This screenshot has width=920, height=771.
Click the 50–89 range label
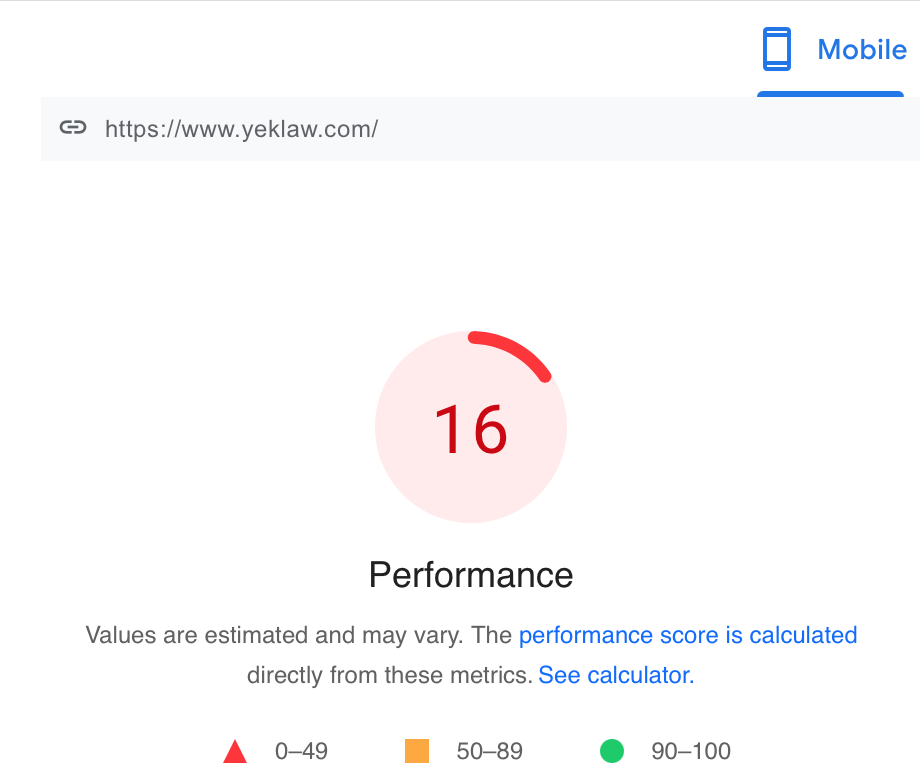click(x=489, y=751)
